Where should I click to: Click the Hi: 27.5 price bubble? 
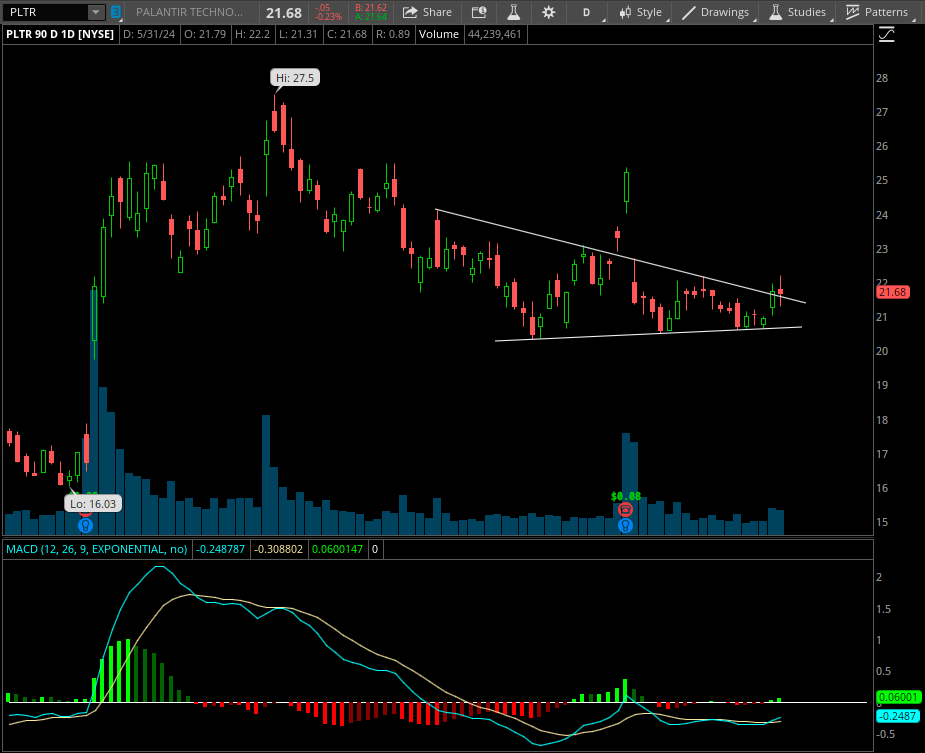coord(295,78)
